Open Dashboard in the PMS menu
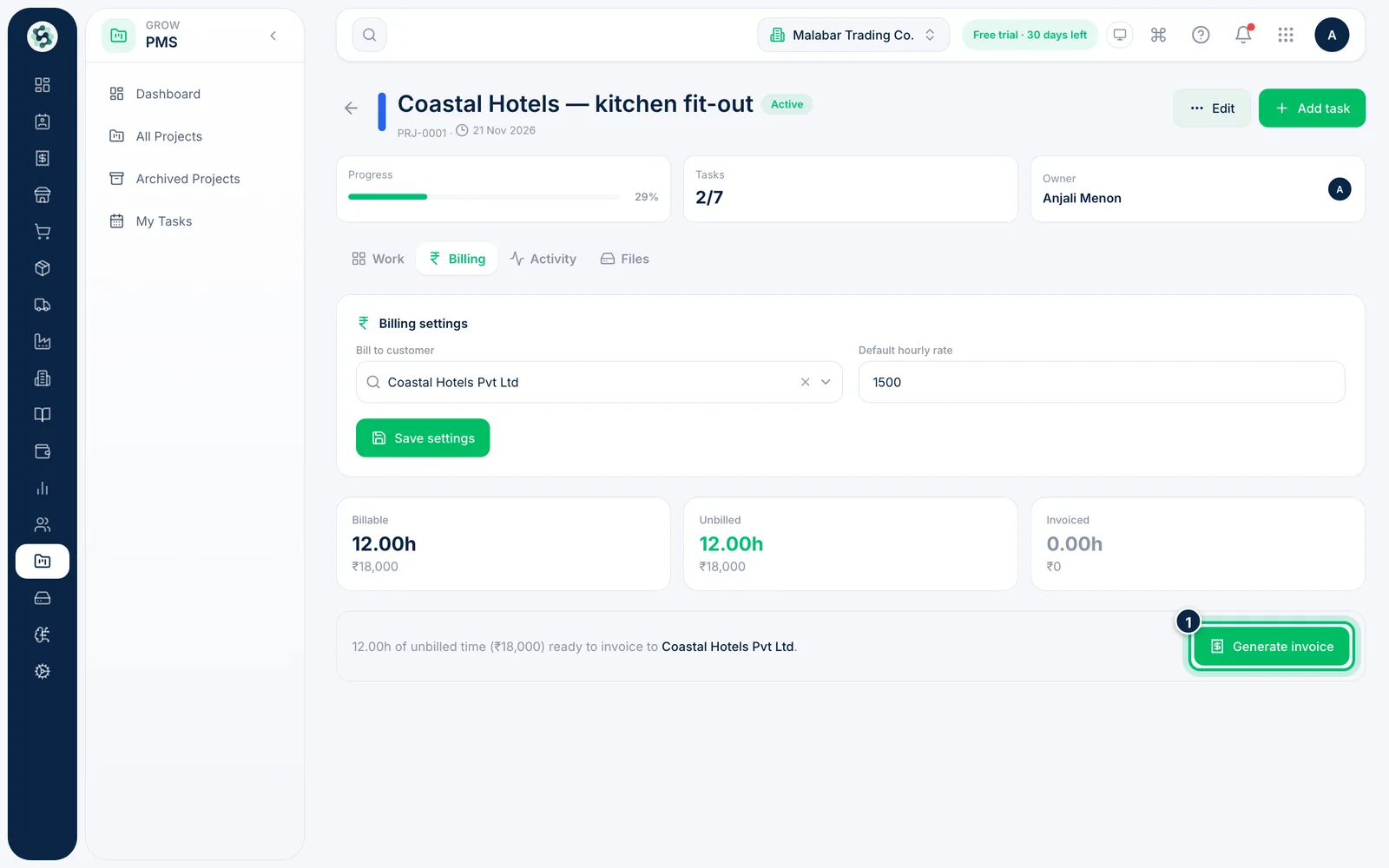 [194, 94]
